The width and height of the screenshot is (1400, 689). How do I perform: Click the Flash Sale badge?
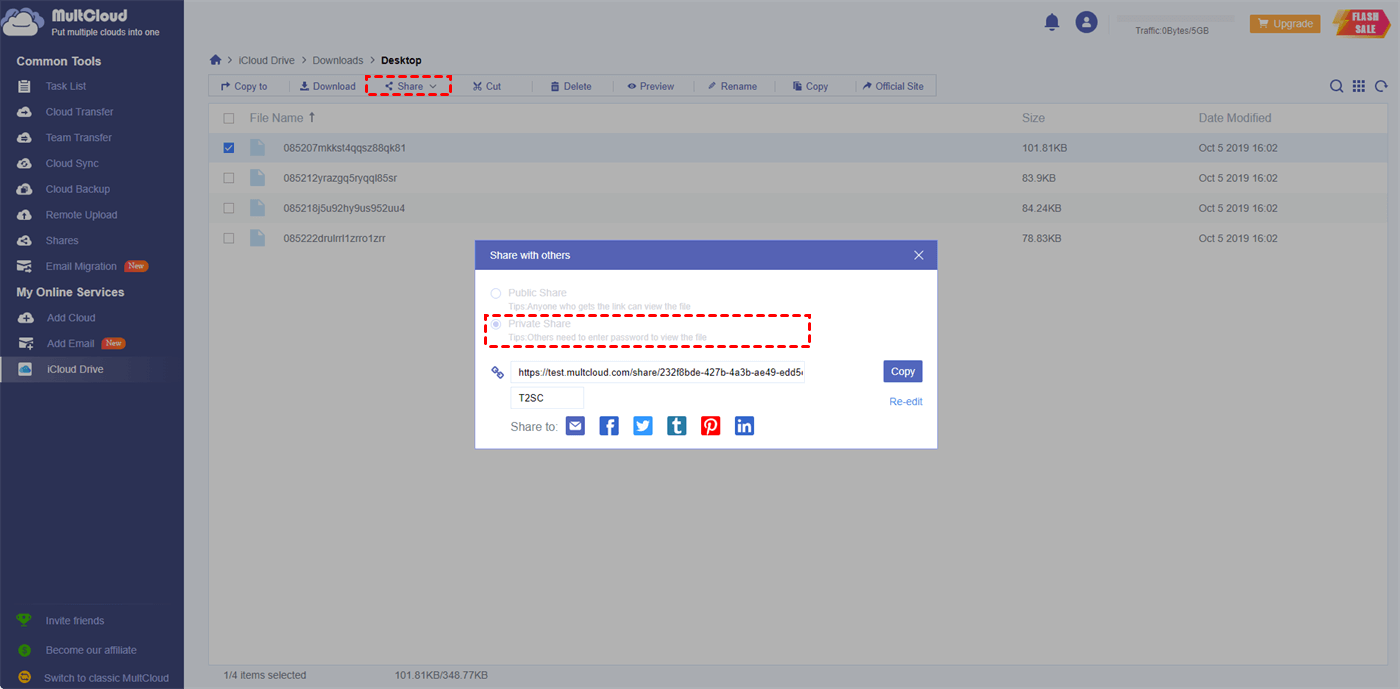[x=1361, y=23]
